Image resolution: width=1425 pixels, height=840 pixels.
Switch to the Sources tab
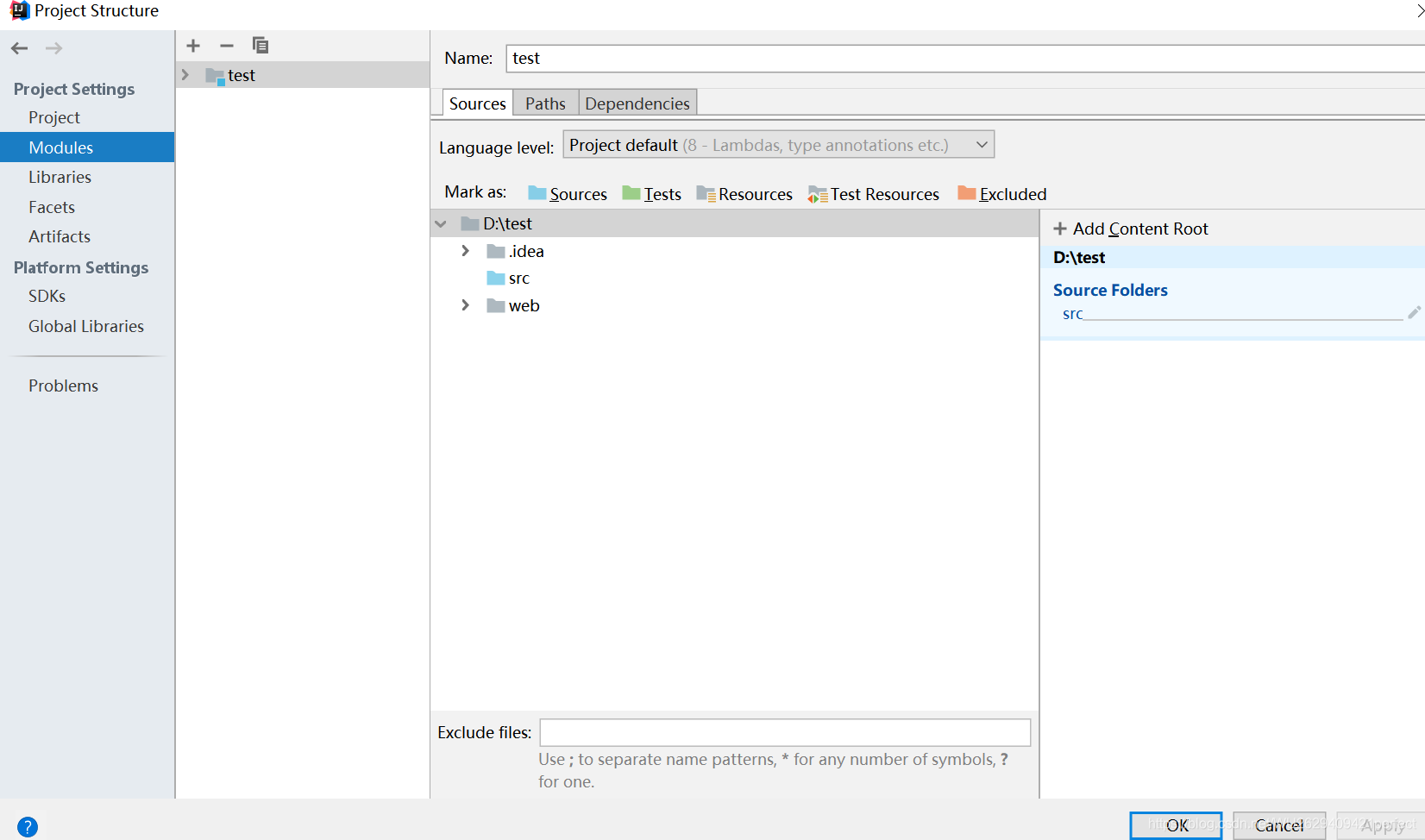478,103
